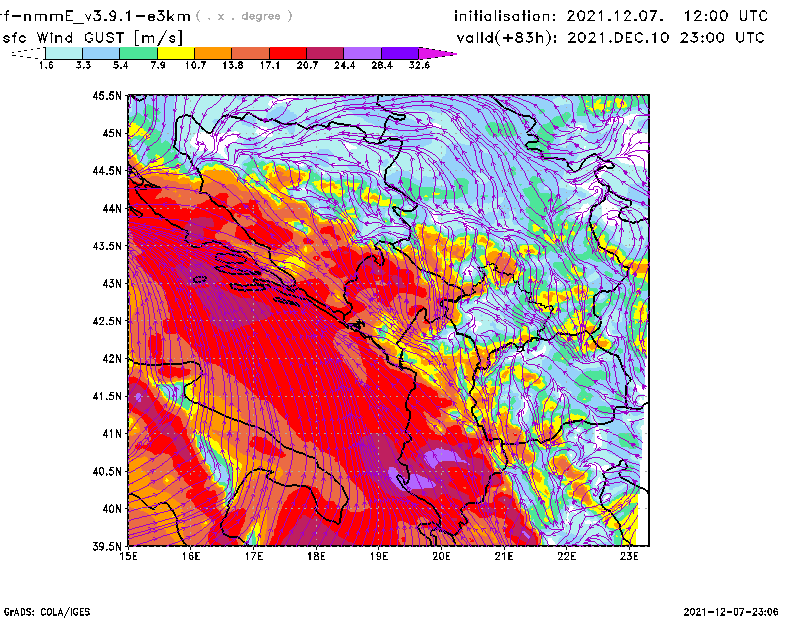The height and width of the screenshot is (618, 800).
Task: Click the '15E' longitude label
Action: [128, 556]
